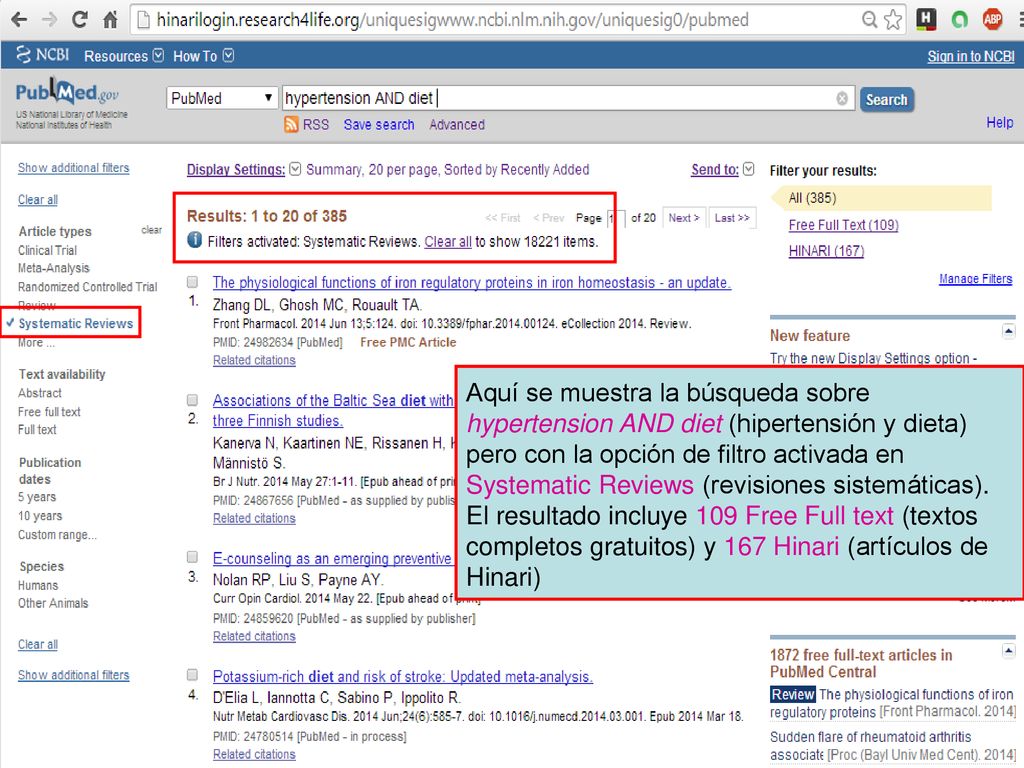This screenshot has height=768, width=1024.
Task: Click the NCBI logo in the header
Action: 42,55
